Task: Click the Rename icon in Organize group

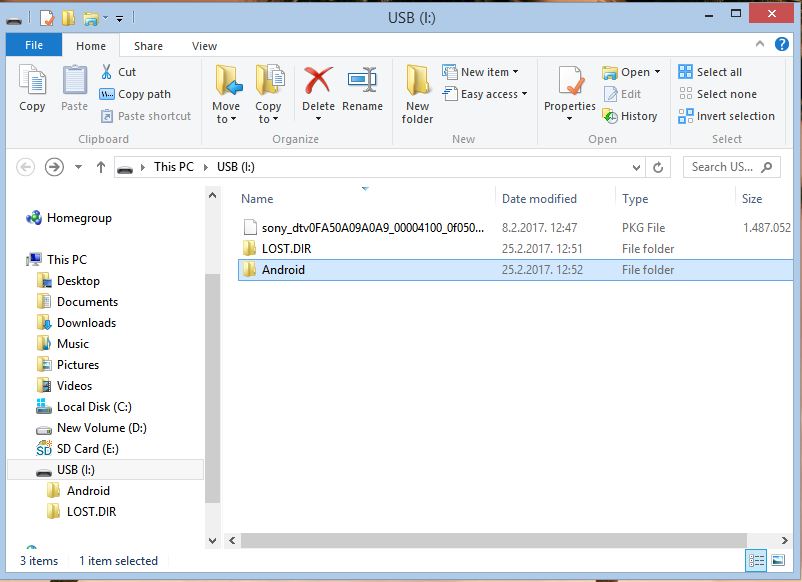Action: pos(362,88)
